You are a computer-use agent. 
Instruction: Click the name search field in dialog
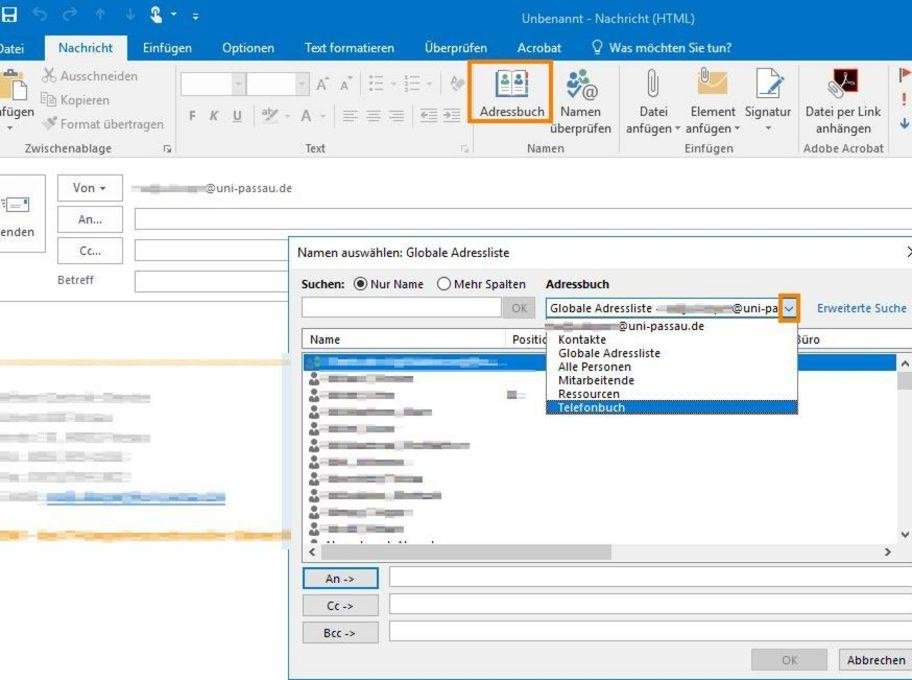click(401, 308)
